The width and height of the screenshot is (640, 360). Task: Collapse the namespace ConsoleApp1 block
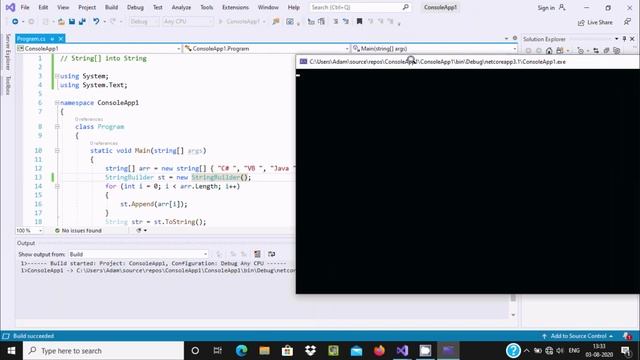pyautogui.click(x=57, y=102)
